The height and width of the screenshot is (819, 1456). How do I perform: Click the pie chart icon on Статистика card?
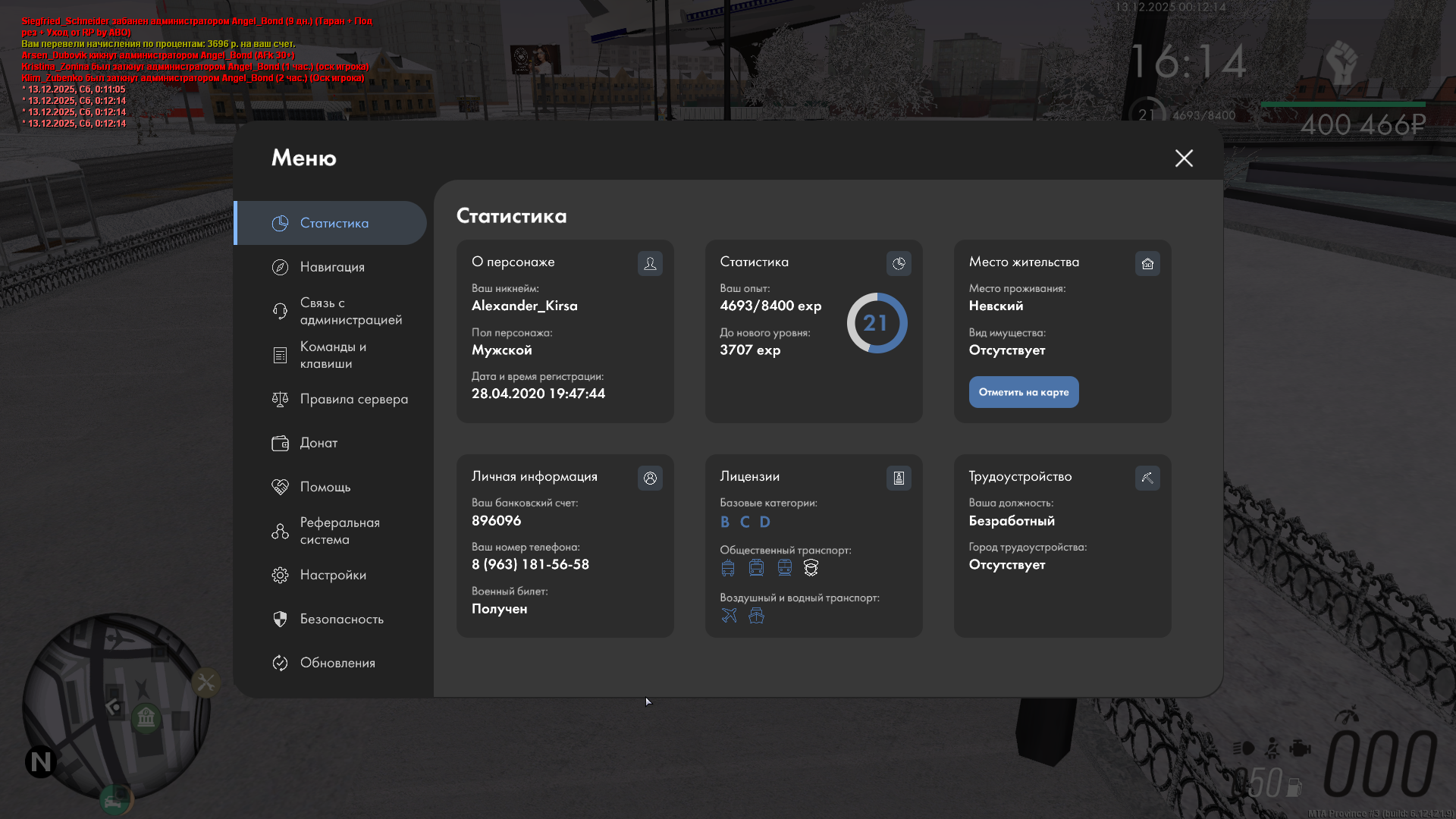click(x=899, y=263)
